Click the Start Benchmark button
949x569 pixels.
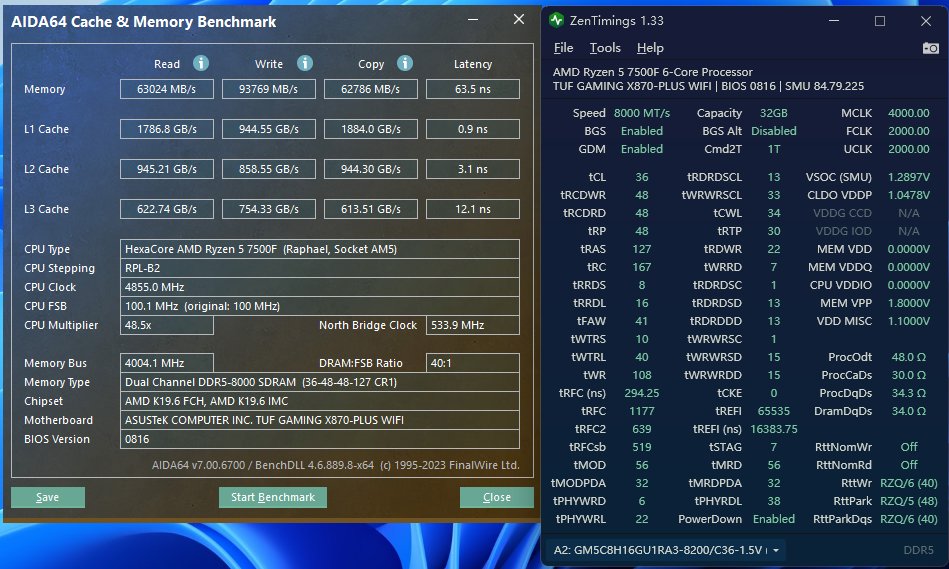coord(273,497)
